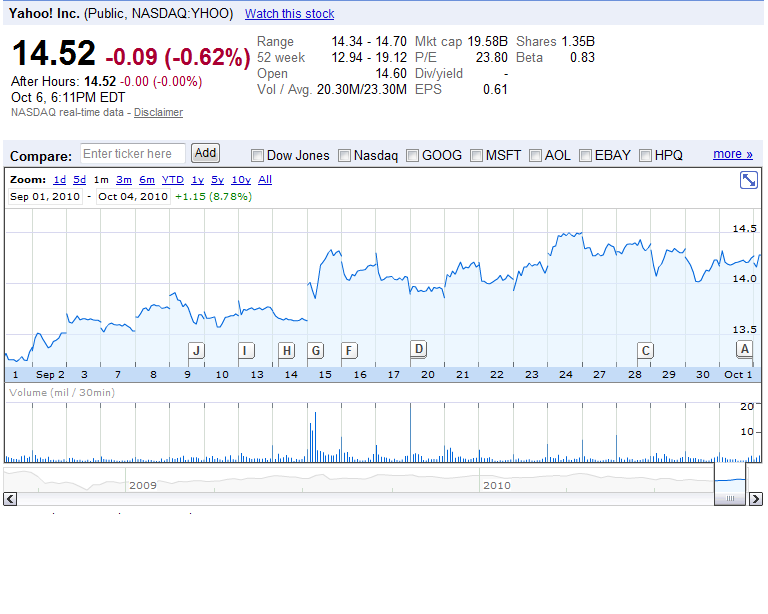Tick the AOL comparison checkbox
Screen dimensions: 768x614
(535, 156)
